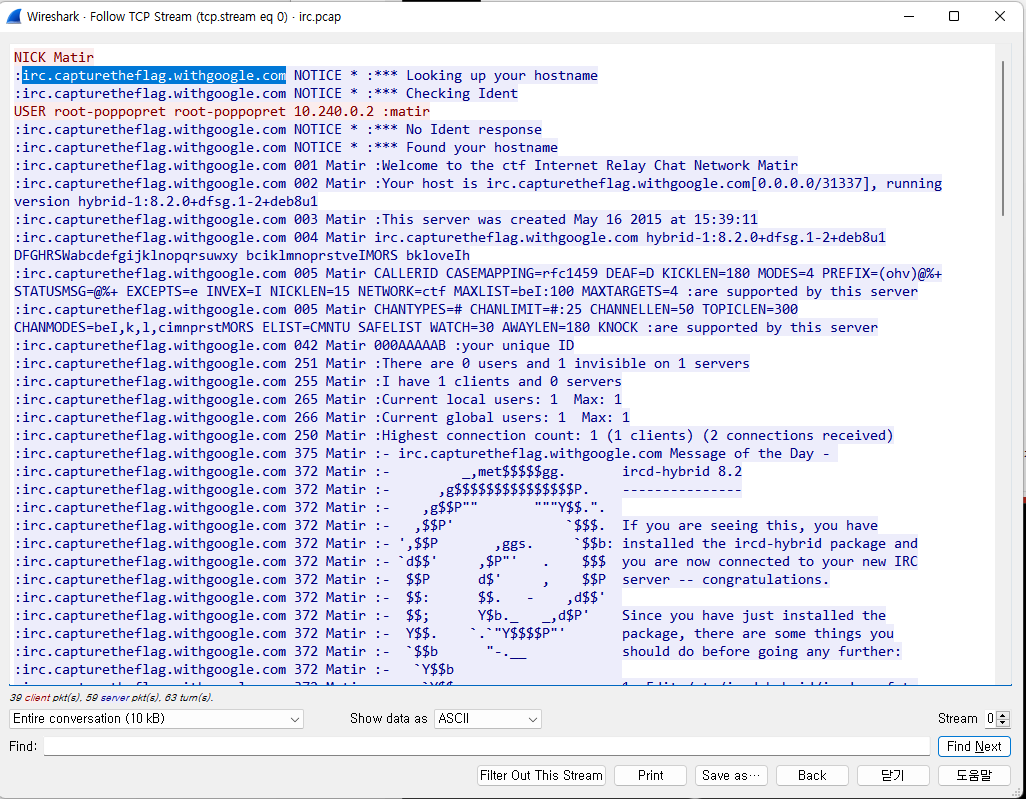
Task: Maximize the Follow TCP Stream window
Action: tap(954, 16)
